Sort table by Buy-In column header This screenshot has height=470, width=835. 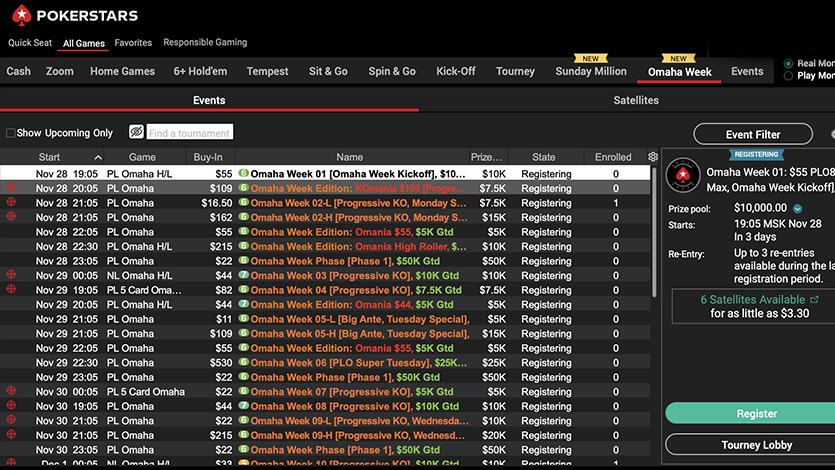(208, 157)
